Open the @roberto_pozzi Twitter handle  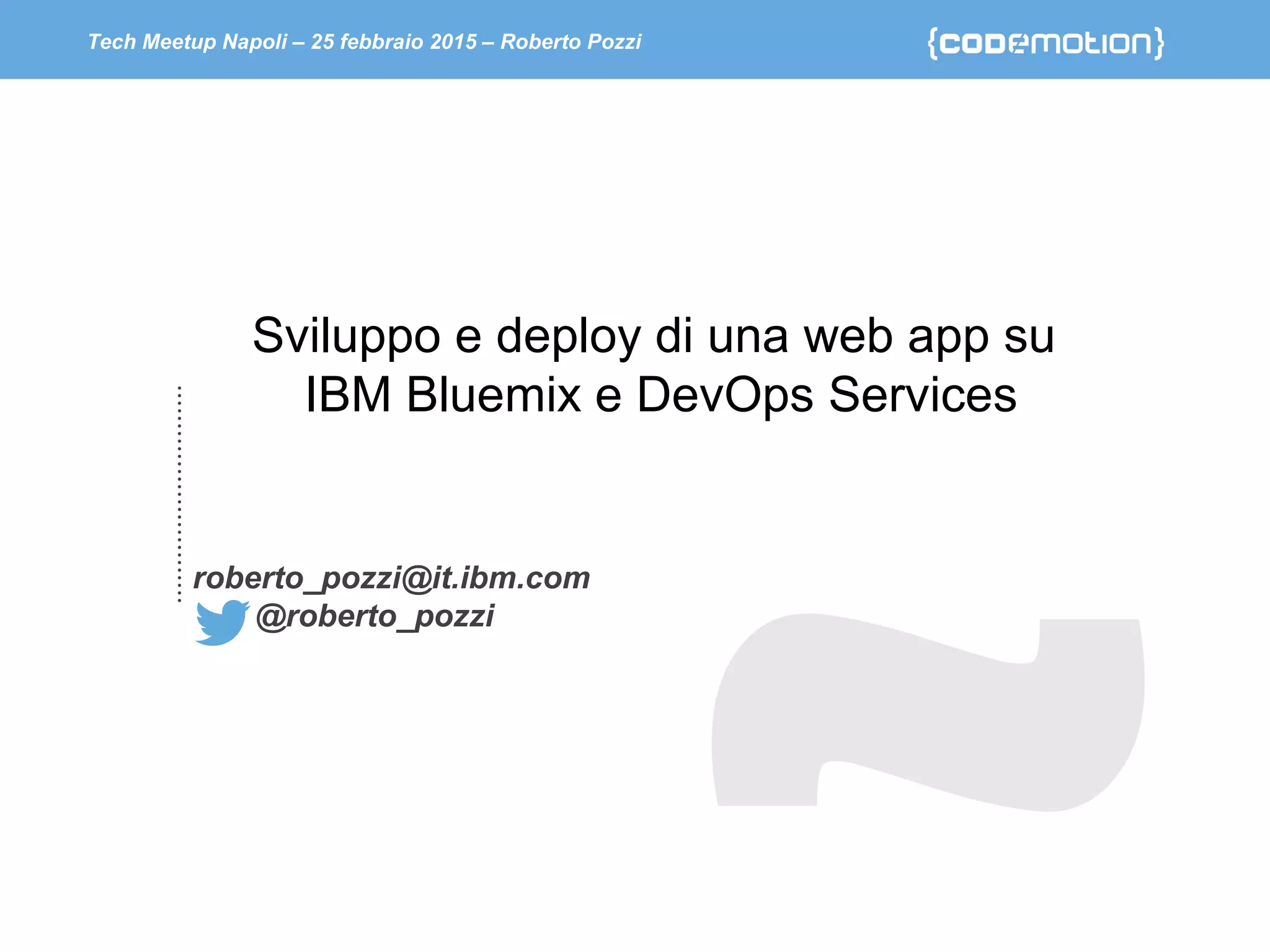375,616
